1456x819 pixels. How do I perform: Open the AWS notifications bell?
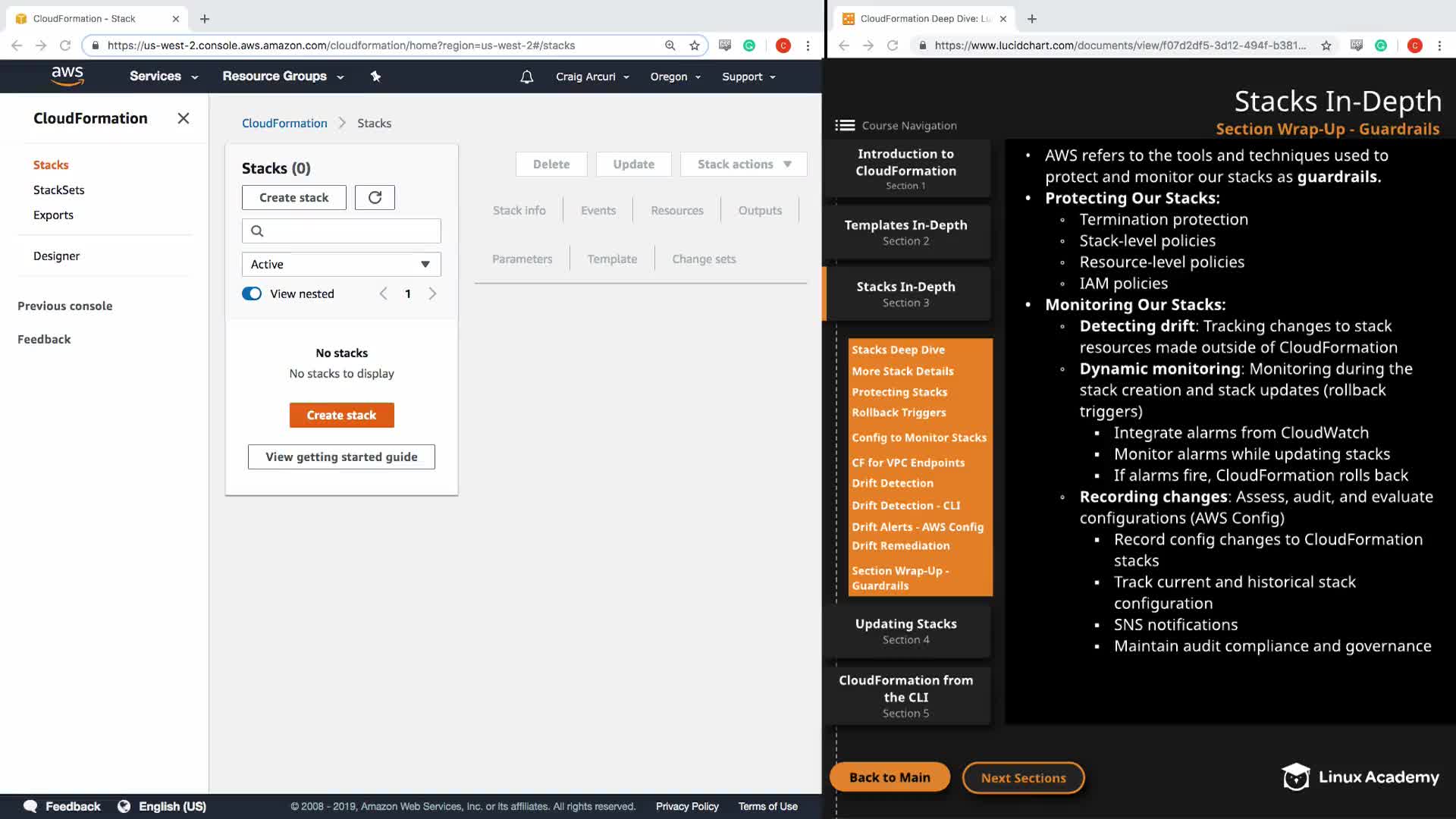(x=526, y=77)
